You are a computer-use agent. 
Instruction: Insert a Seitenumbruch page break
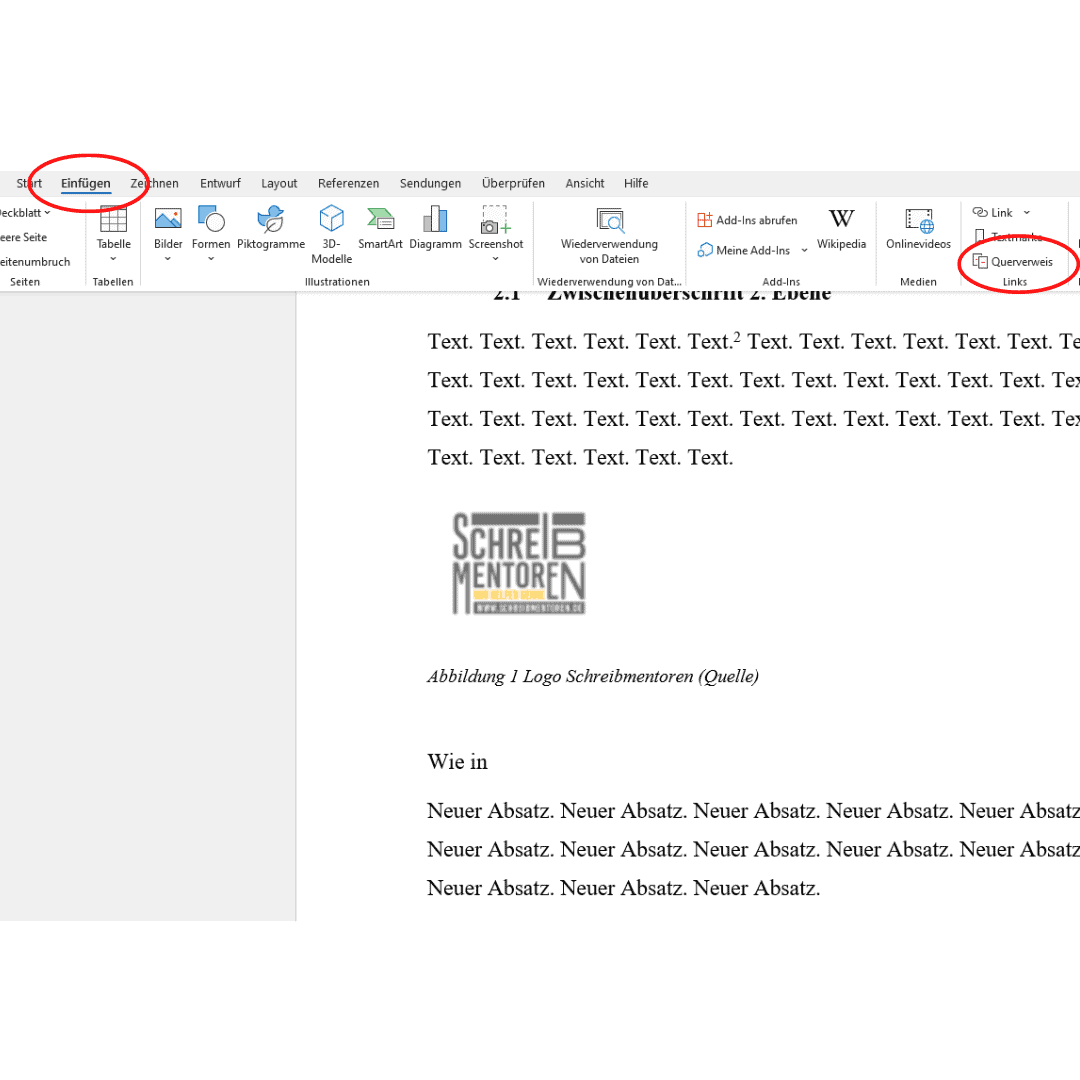coord(34,262)
